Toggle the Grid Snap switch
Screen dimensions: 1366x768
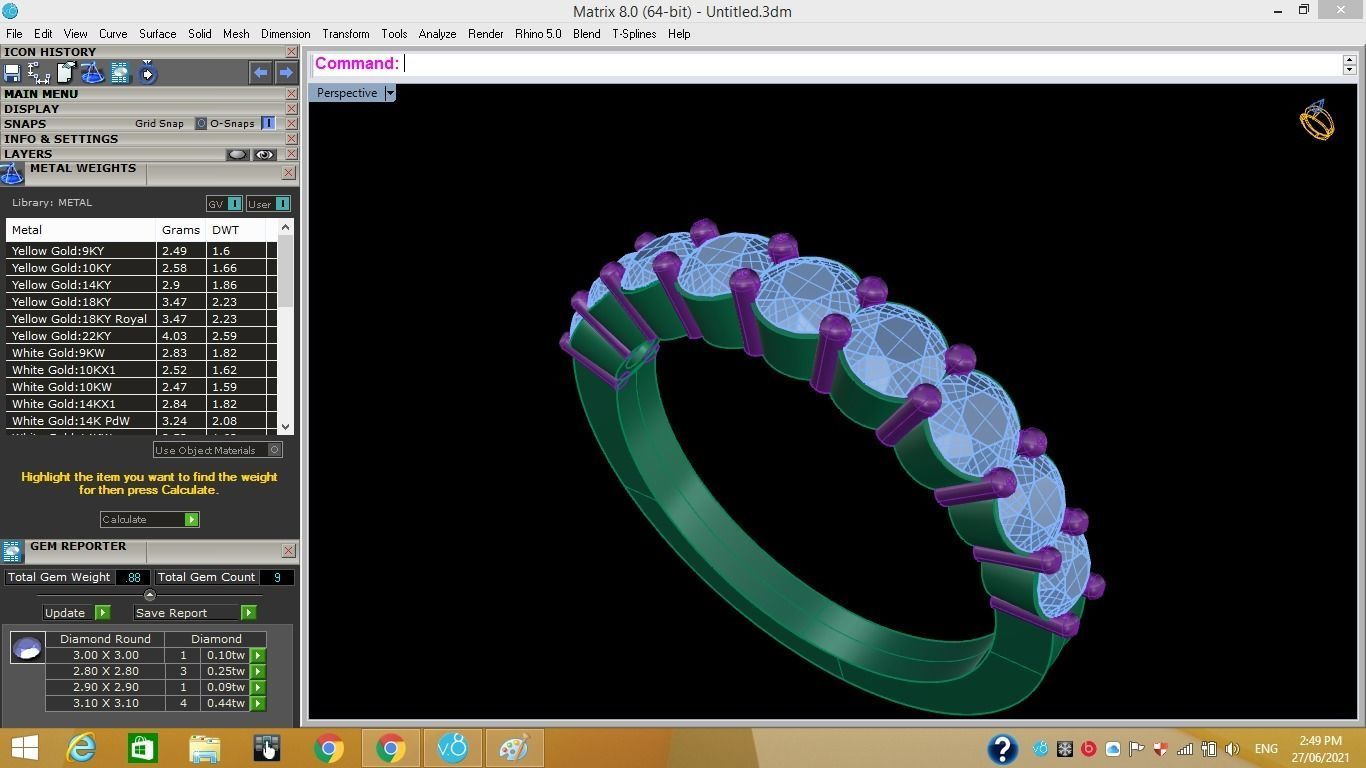coord(201,124)
